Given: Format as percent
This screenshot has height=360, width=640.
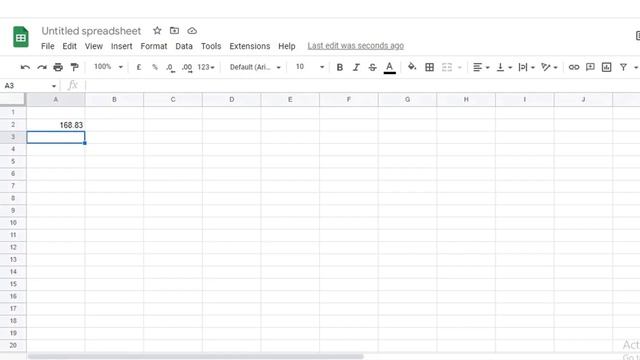Looking at the screenshot, I should point(155,67).
